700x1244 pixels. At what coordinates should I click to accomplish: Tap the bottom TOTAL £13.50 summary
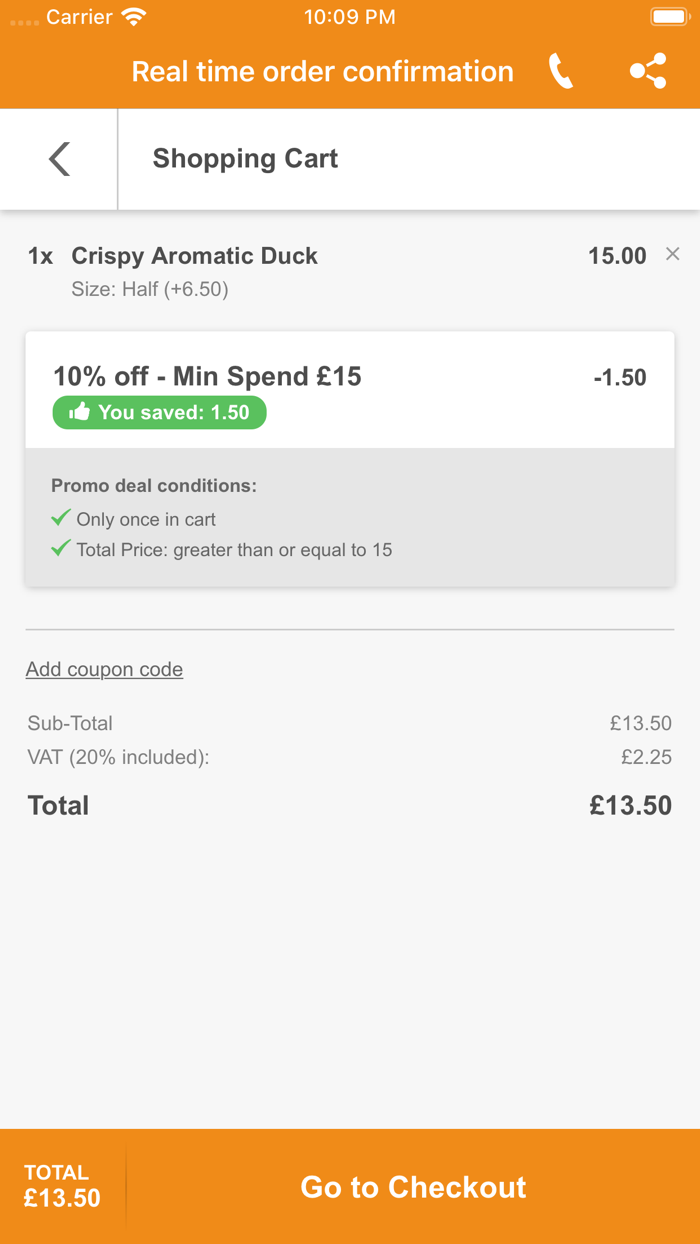coord(62,1186)
